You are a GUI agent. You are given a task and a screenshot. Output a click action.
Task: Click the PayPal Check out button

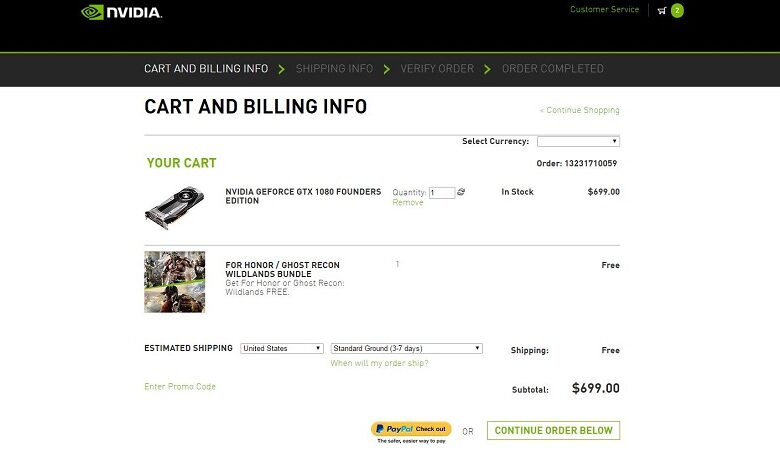pyautogui.click(x=411, y=429)
